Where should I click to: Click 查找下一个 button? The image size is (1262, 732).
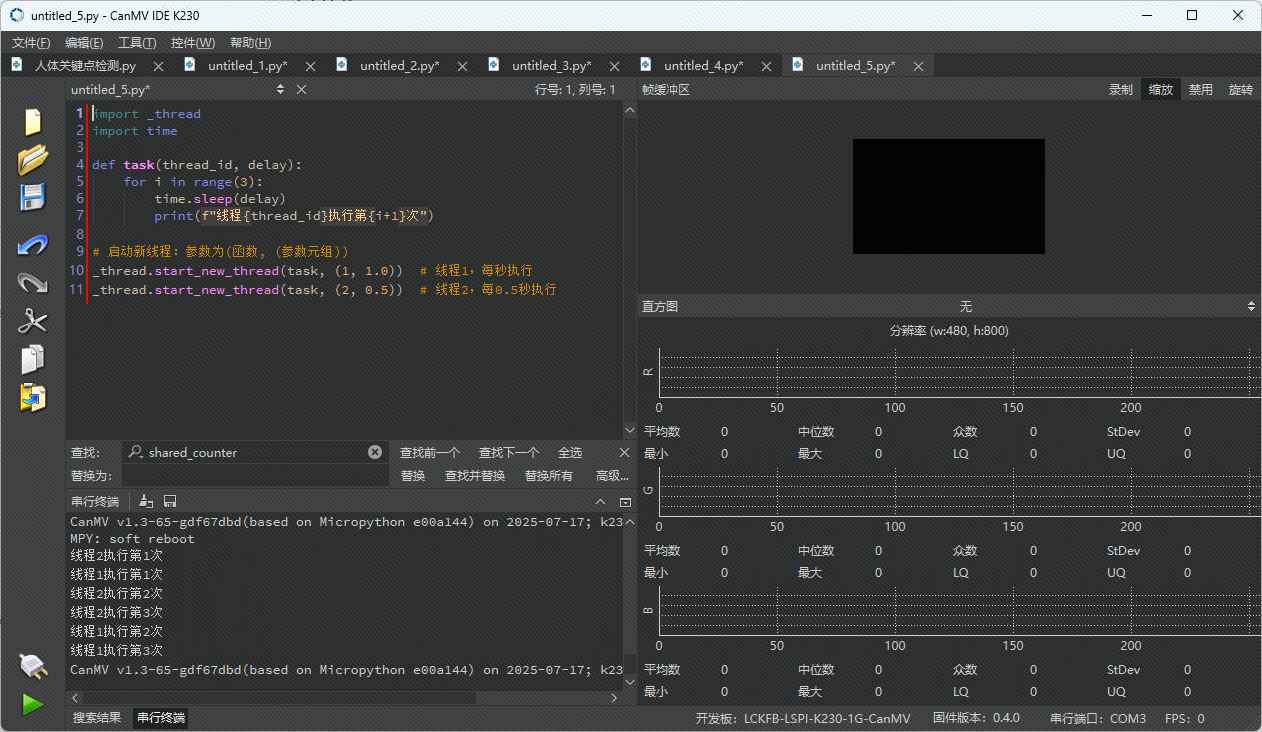point(509,453)
